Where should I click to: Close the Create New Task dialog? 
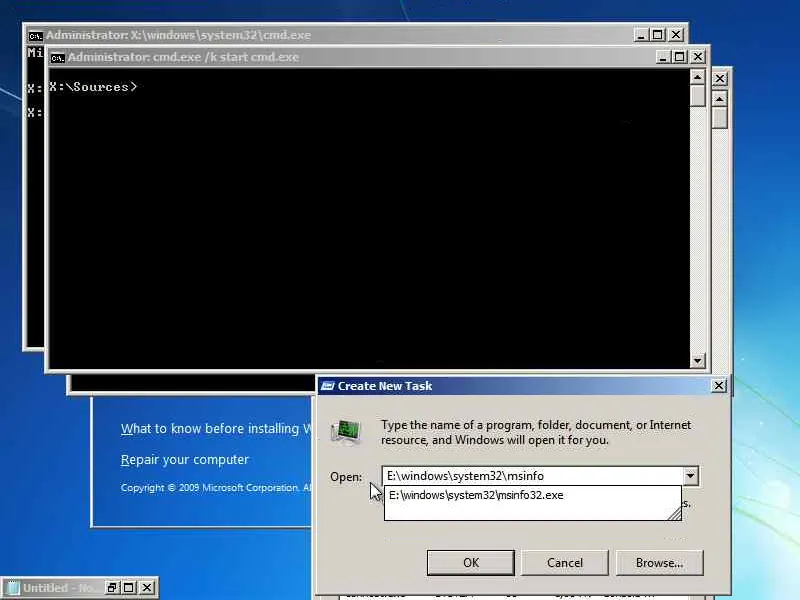(718, 386)
